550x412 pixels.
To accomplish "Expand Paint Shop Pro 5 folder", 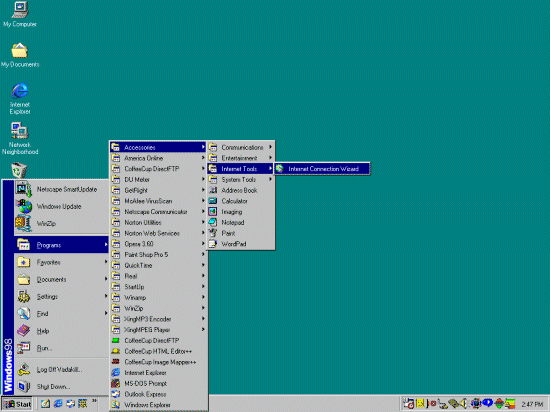I will pos(158,255).
